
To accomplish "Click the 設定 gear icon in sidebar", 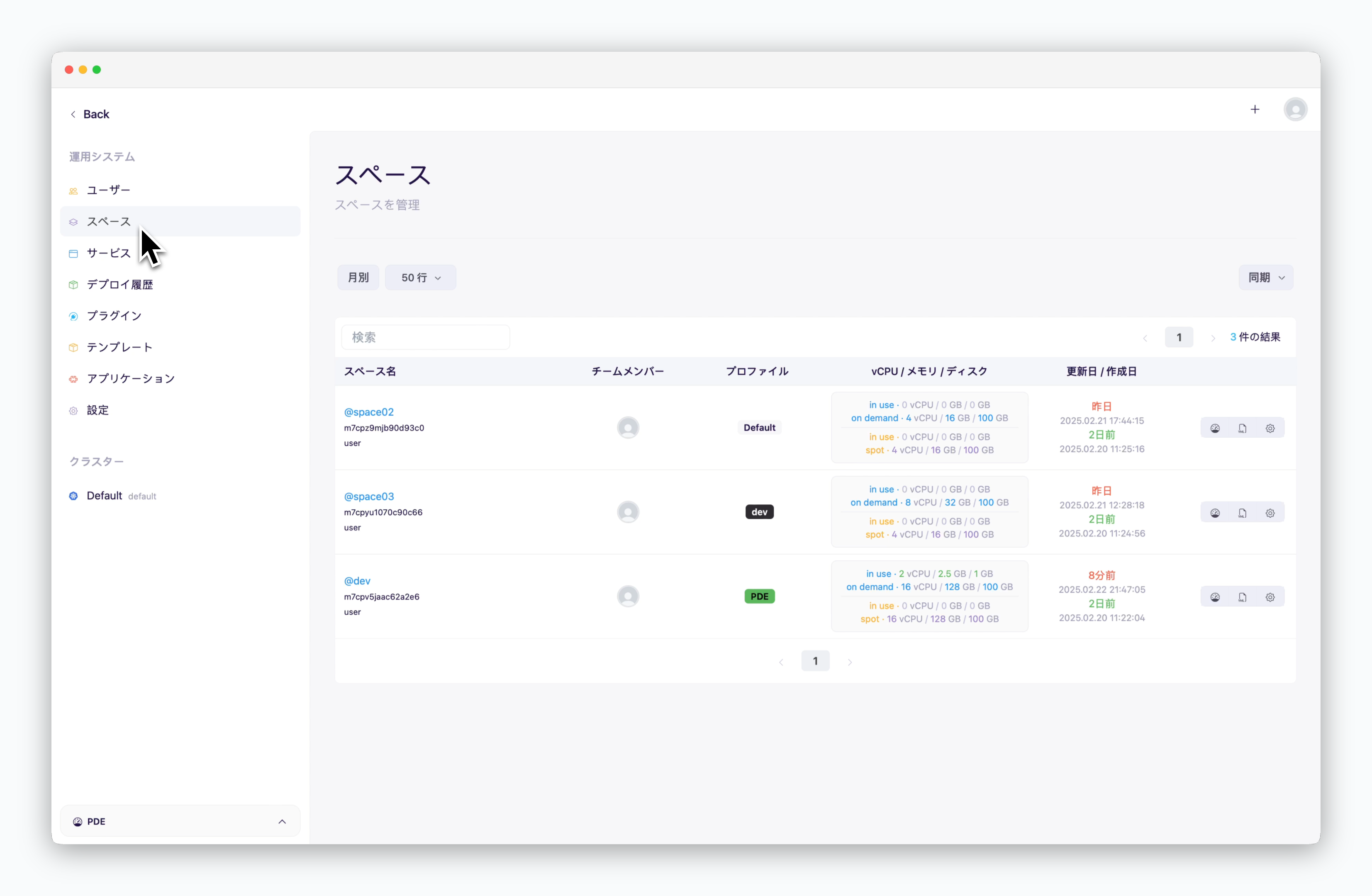I will 73,411.
